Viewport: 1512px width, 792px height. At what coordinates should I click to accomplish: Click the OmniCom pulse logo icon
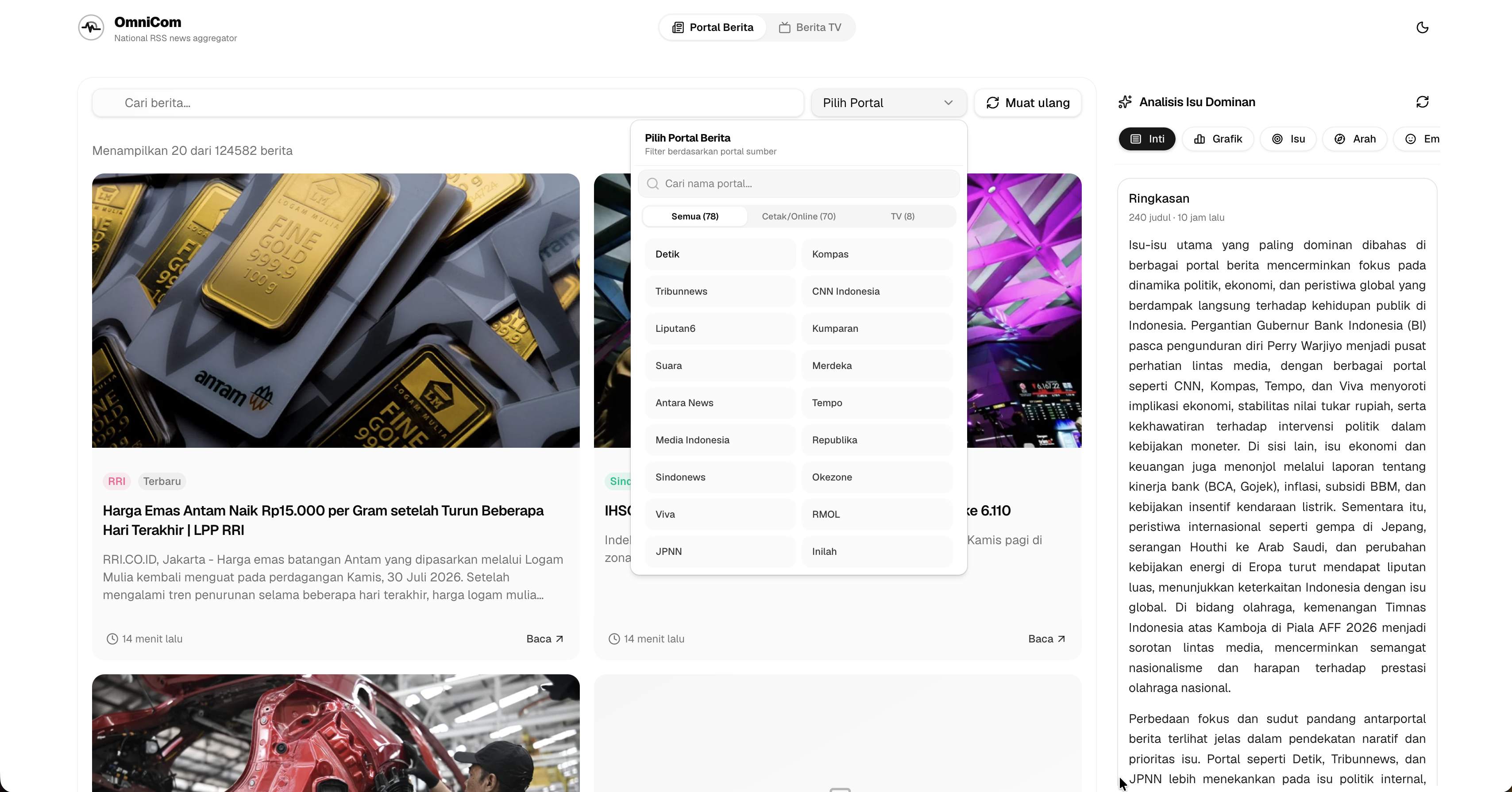91,27
